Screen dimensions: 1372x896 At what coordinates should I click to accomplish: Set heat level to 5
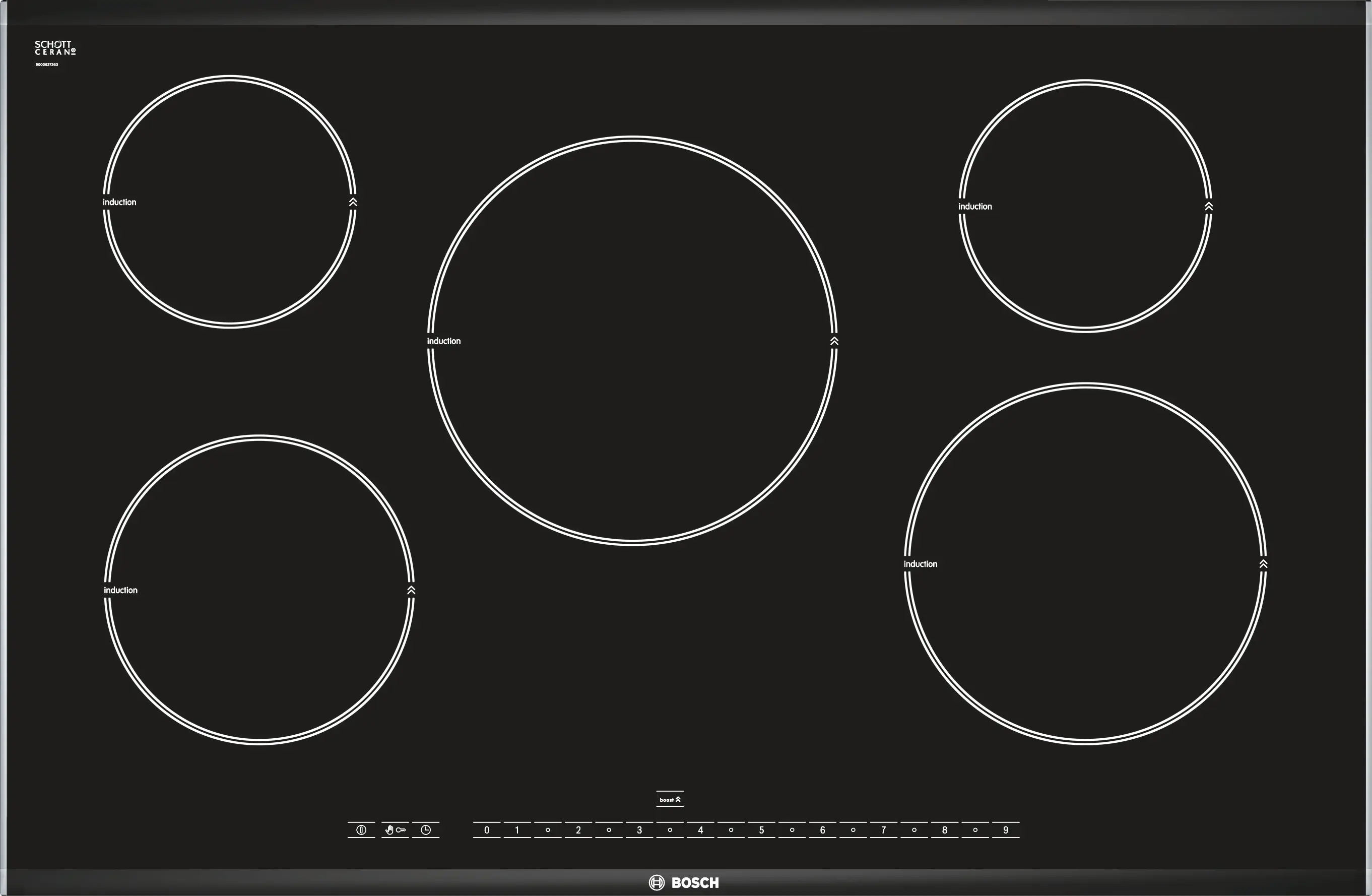tap(761, 829)
